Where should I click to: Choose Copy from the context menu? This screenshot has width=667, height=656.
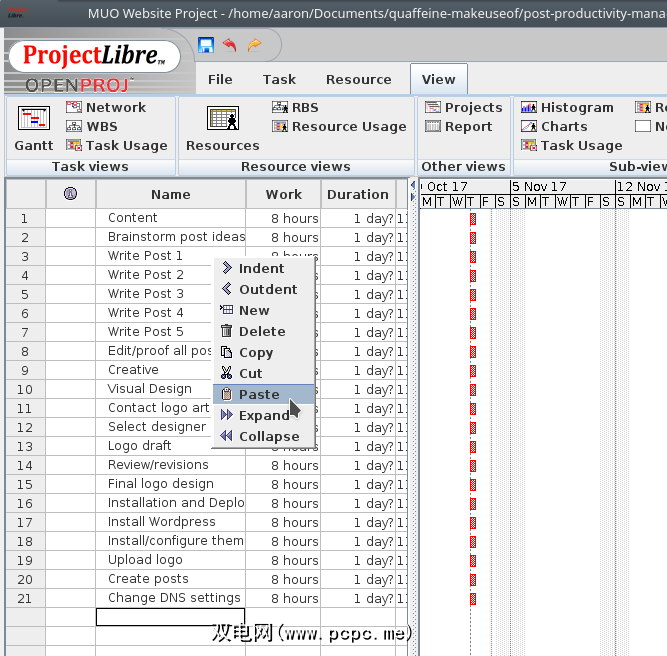[263, 352]
